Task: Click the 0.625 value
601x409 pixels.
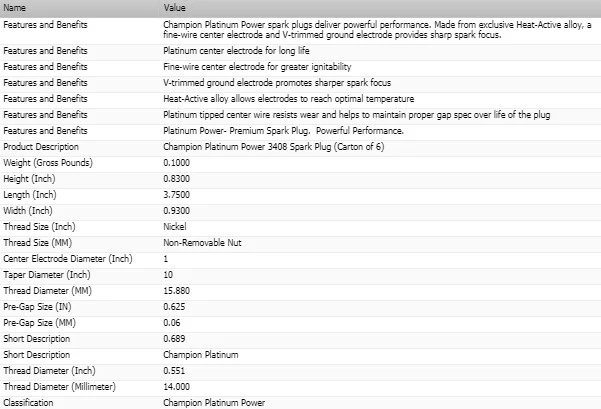Action: (x=174, y=307)
